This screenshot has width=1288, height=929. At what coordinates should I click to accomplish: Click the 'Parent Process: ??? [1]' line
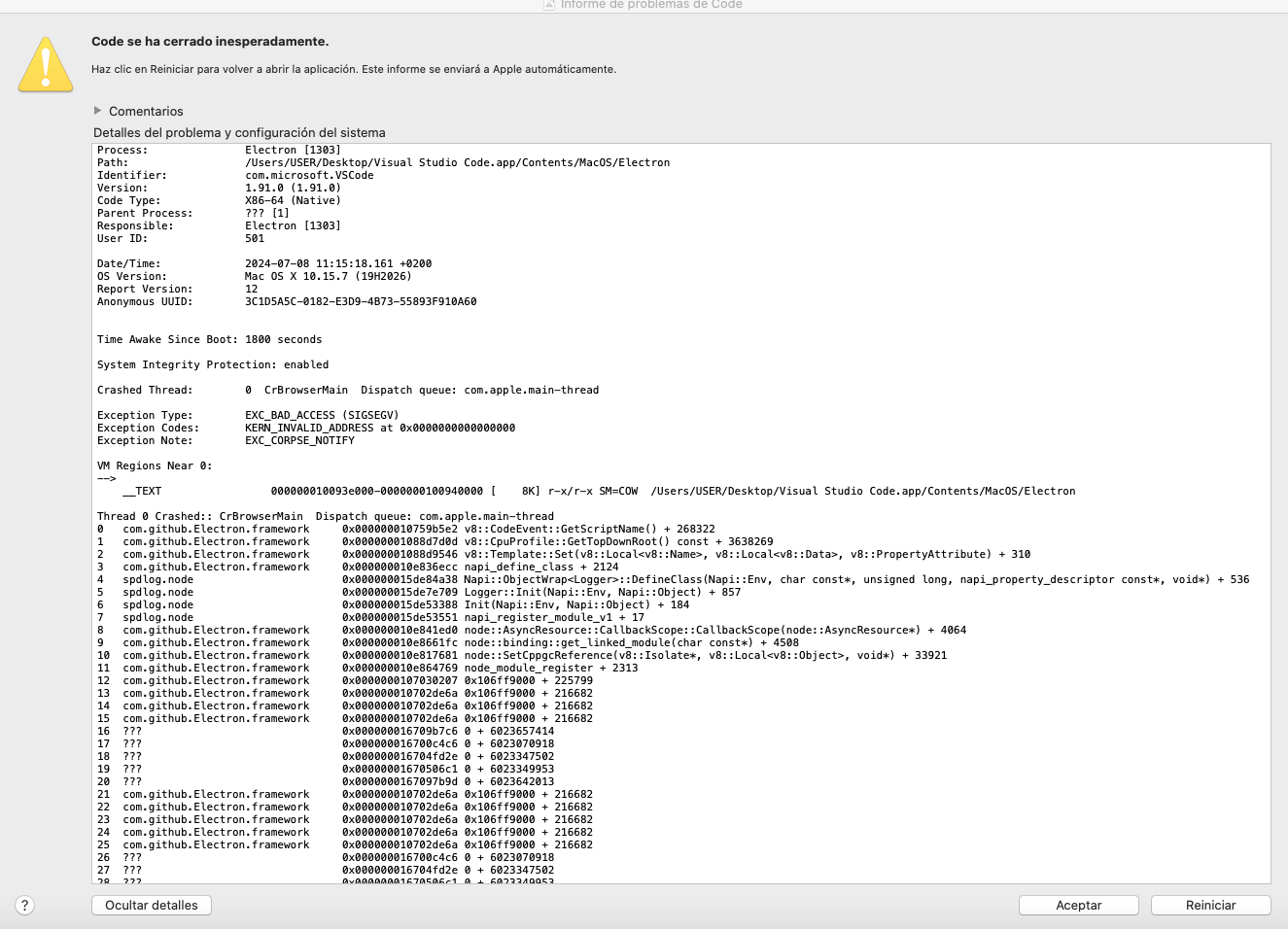click(x=193, y=213)
